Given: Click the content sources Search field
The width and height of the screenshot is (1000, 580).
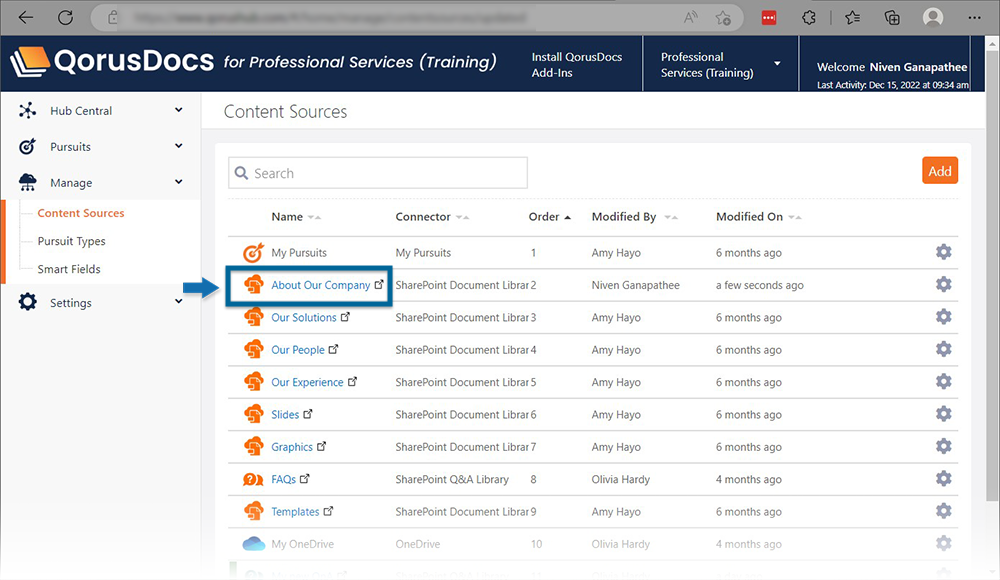Looking at the screenshot, I should (x=378, y=173).
